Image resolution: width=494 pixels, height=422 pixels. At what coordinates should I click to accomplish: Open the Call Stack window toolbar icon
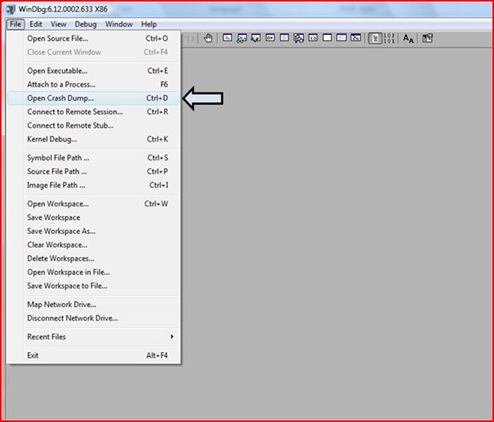tap(299, 38)
